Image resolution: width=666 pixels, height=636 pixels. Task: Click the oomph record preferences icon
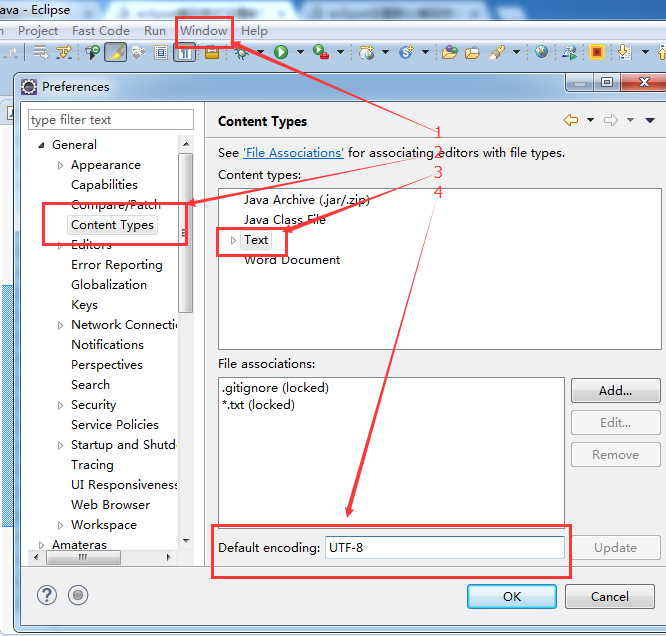click(x=78, y=595)
